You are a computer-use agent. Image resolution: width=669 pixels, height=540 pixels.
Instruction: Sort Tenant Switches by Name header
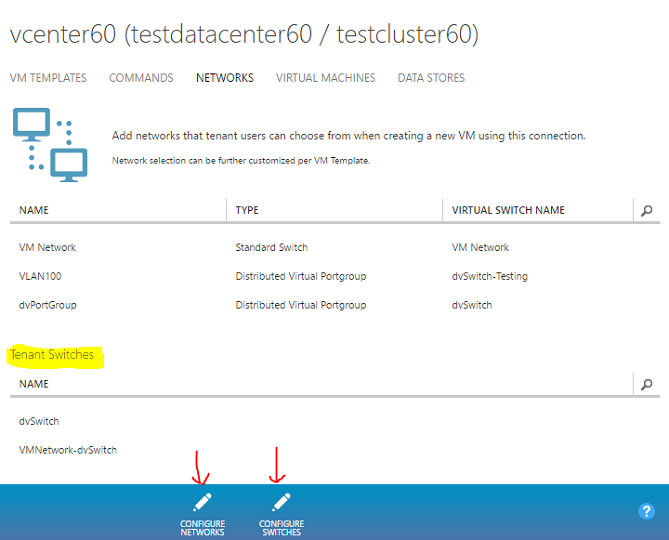point(34,384)
